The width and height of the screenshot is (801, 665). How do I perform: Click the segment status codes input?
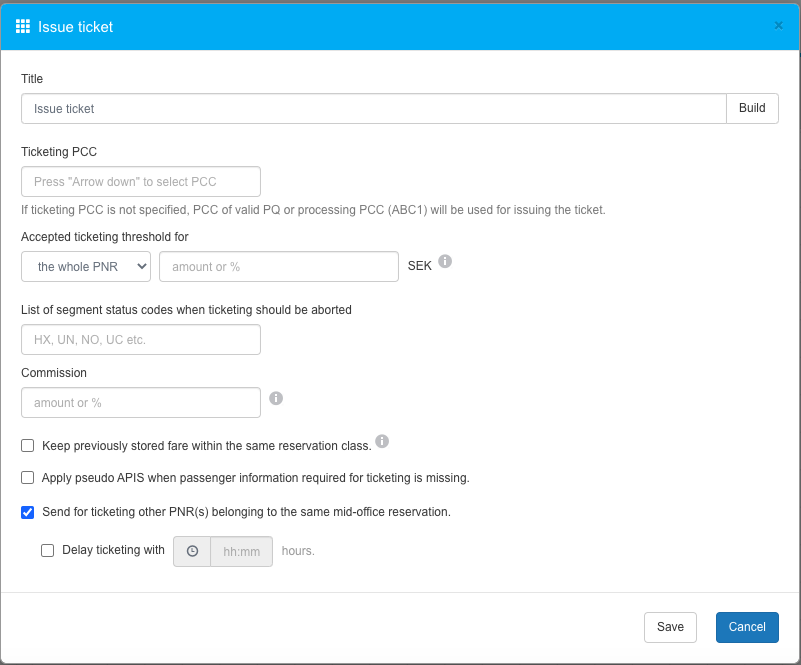click(x=141, y=340)
